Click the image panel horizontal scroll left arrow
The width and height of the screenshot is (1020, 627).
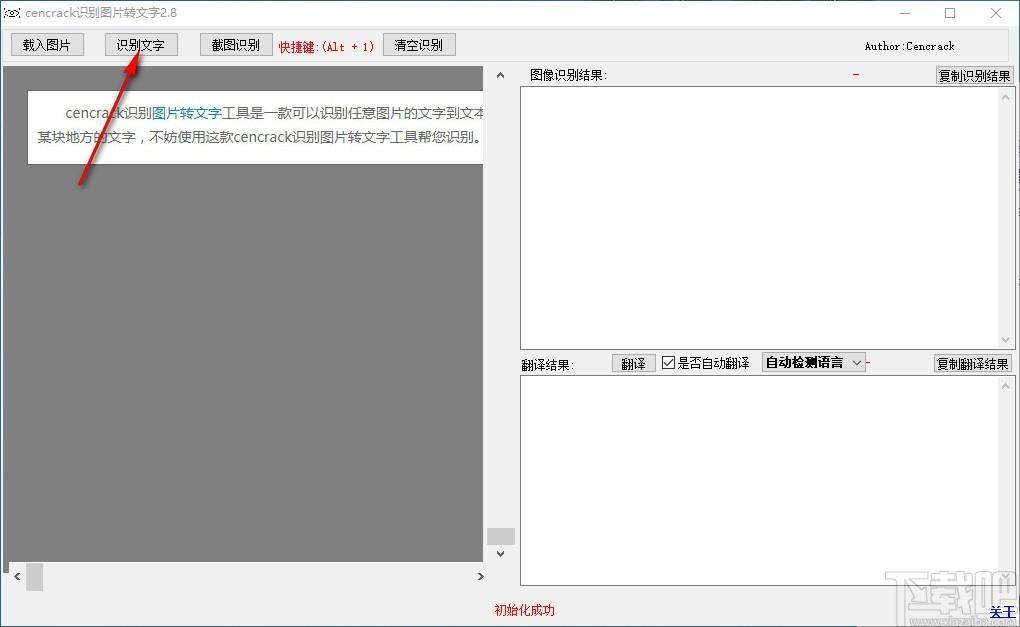(17, 576)
